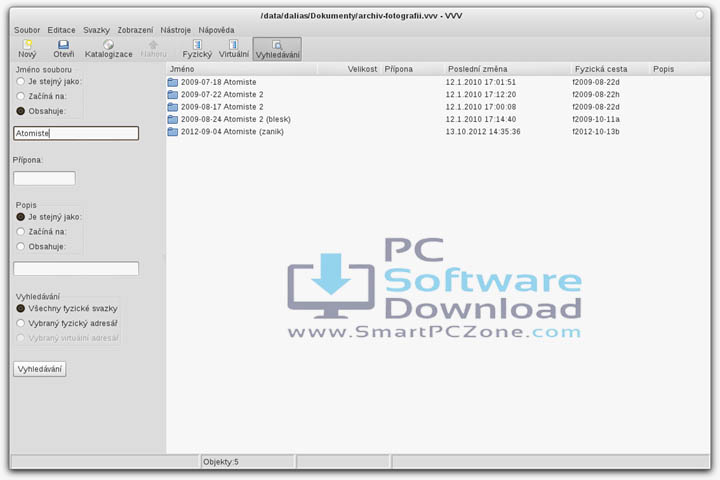Sort by Velikost column header
This screenshot has width=720, height=480.
[x=349, y=69]
